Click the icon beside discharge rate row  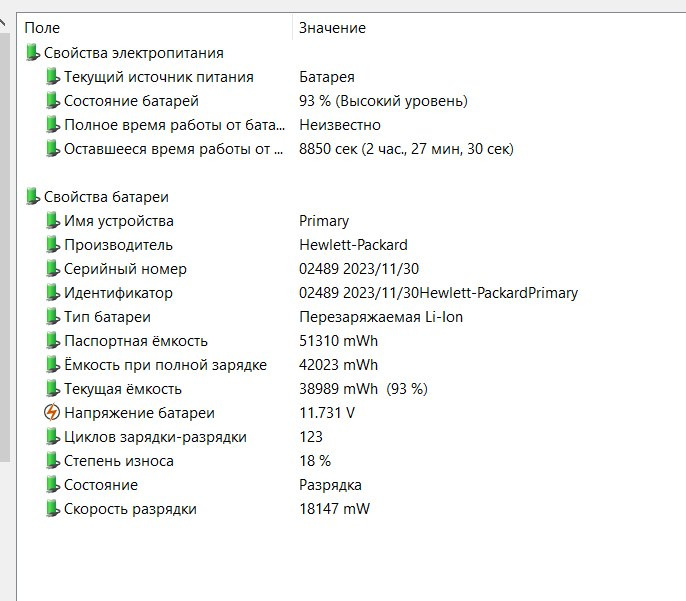[52, 509]
